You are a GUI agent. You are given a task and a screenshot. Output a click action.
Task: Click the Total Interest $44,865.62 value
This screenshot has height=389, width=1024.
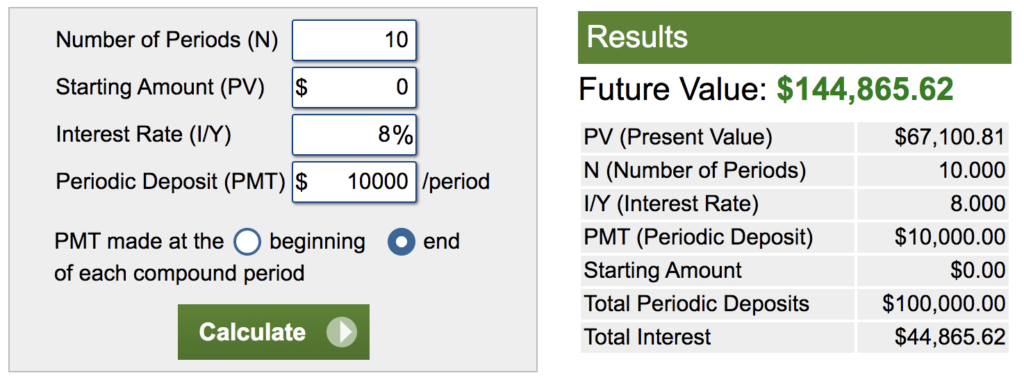pyautogui.click(x=950, y=337)
